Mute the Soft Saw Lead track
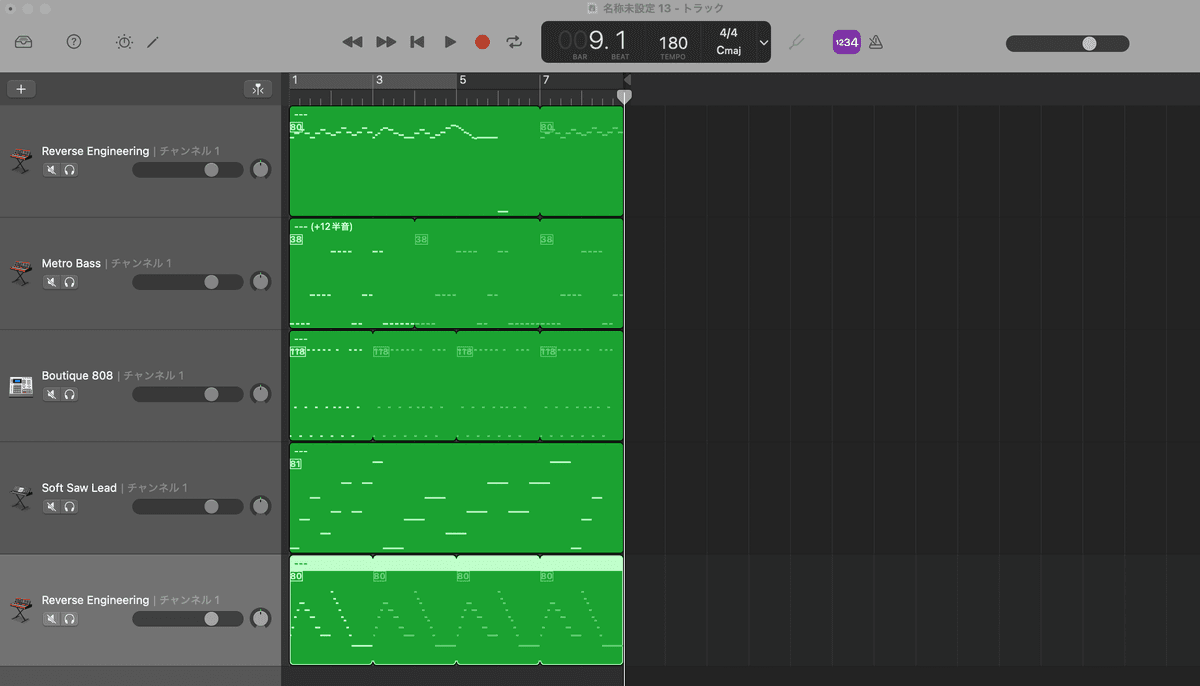The width and height of the screenshot is (1200, 686). click(51, 506)
